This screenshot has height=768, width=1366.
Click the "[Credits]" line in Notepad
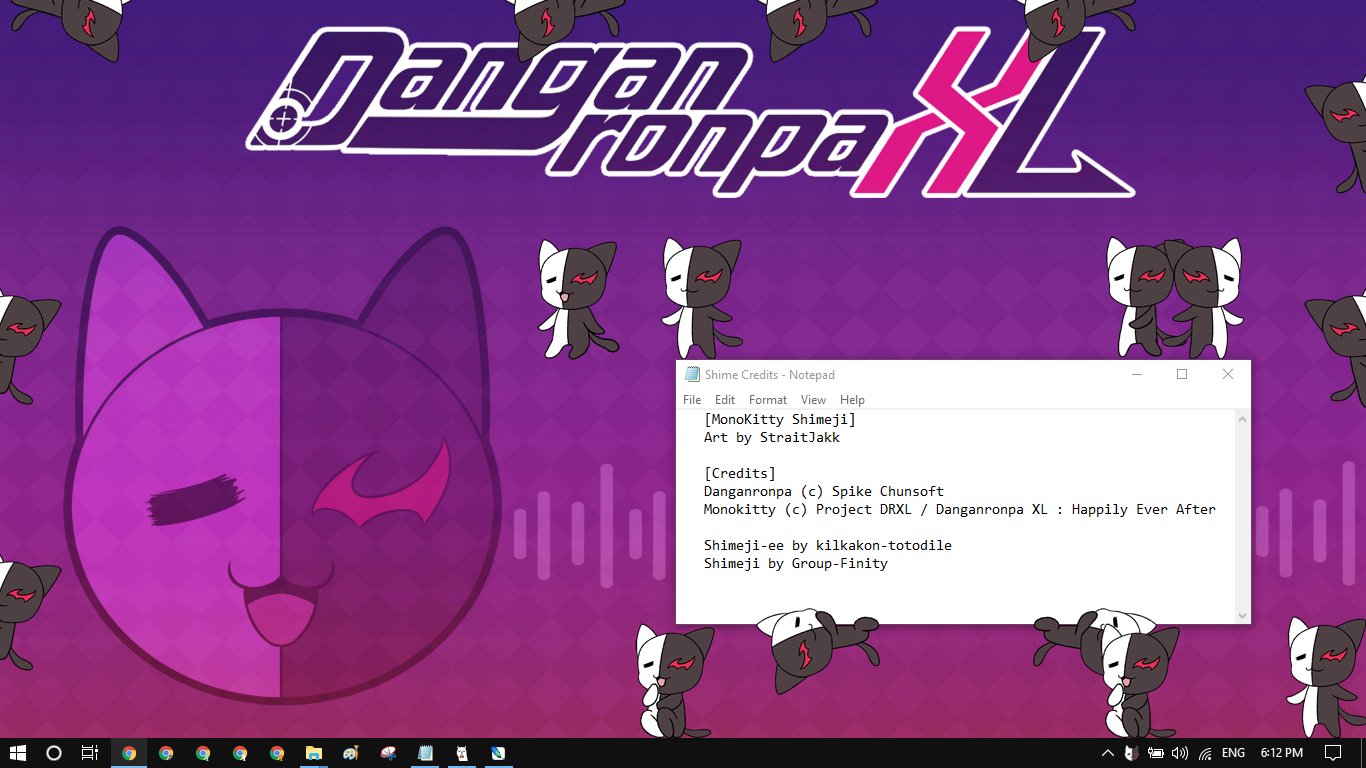click(740, 474)
